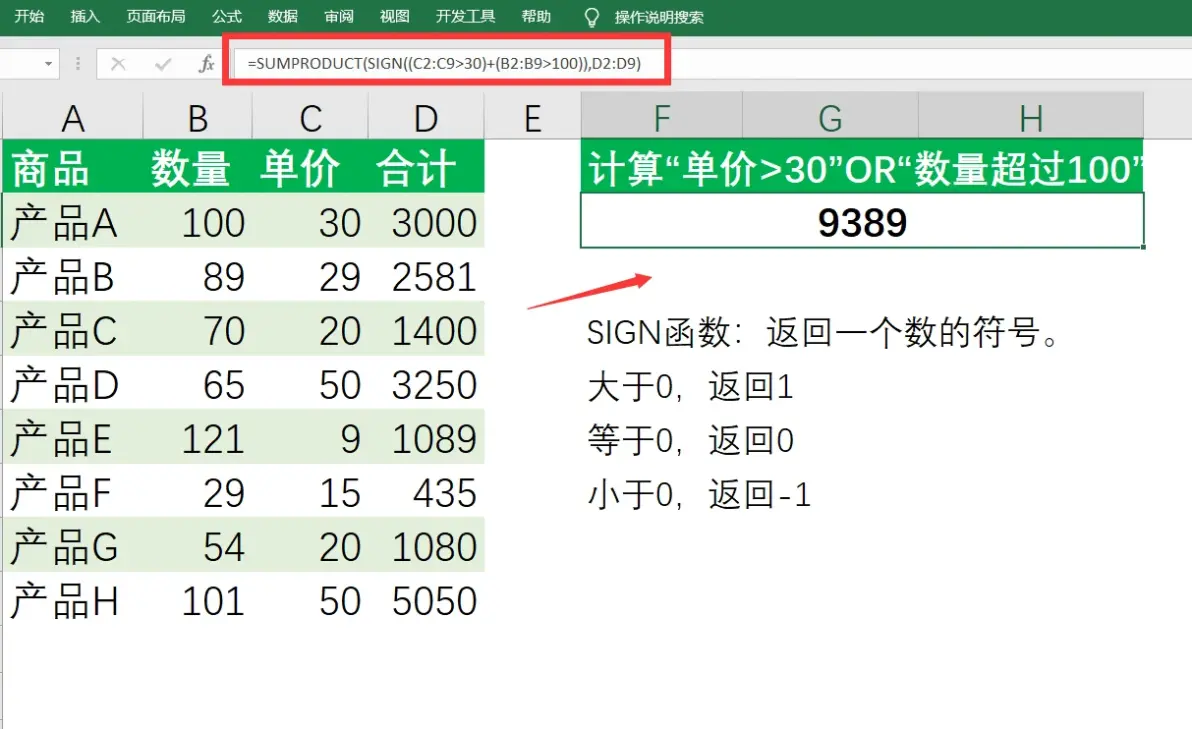Select the 5050 total cell

426,600
